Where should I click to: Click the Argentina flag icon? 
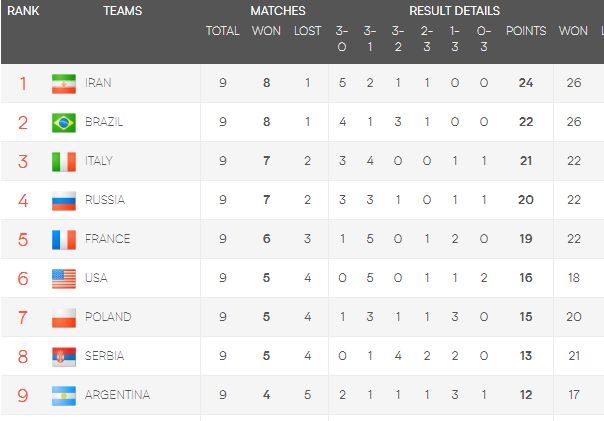coord(64,395)
